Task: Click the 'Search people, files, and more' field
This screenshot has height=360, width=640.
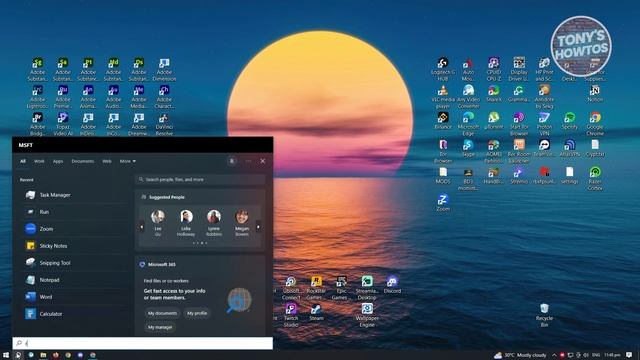Action: [200, 180]
